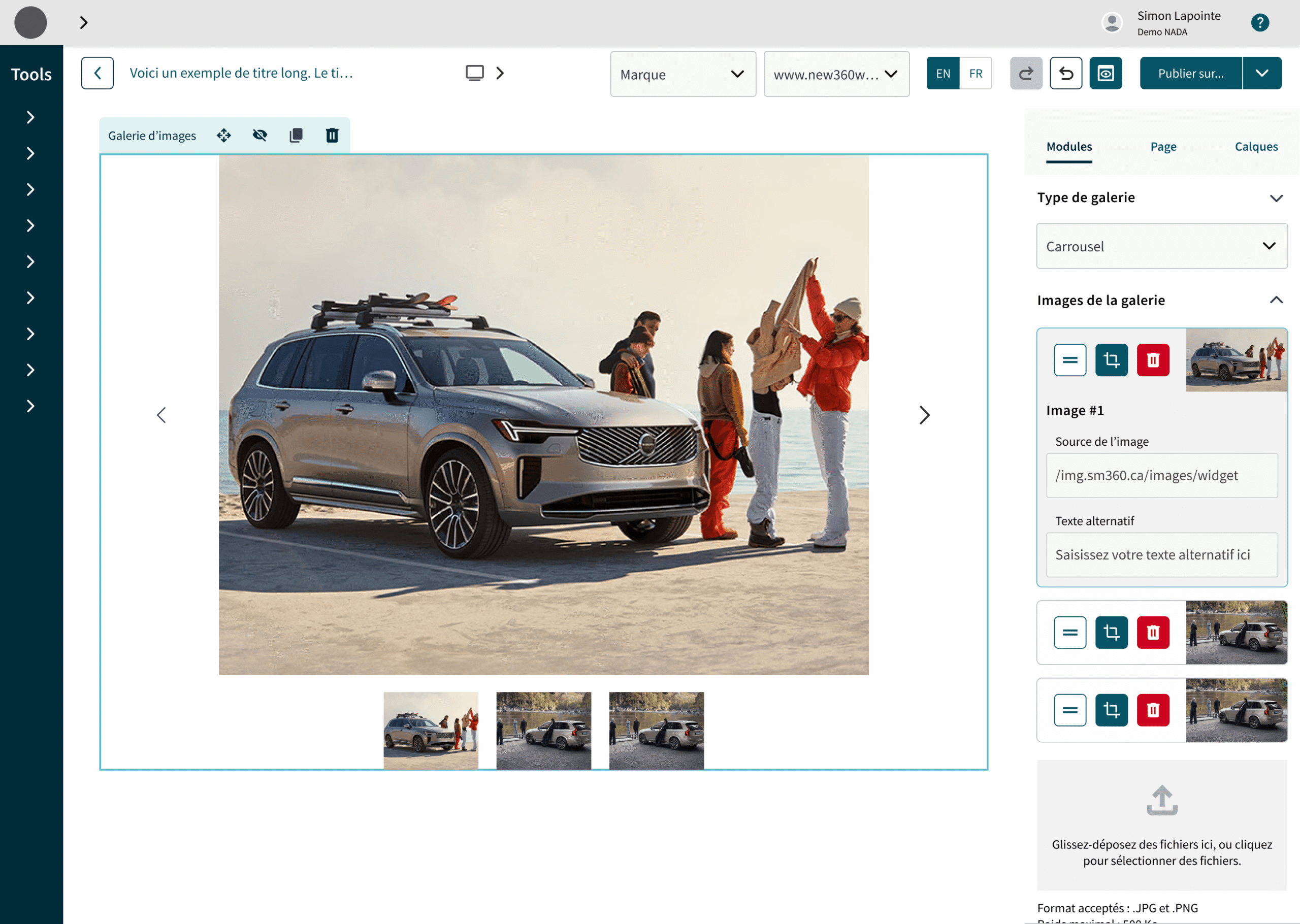Collapse the Images de la galerie section
This screenshot has height=924, width=1300.
click(1276, 300)
